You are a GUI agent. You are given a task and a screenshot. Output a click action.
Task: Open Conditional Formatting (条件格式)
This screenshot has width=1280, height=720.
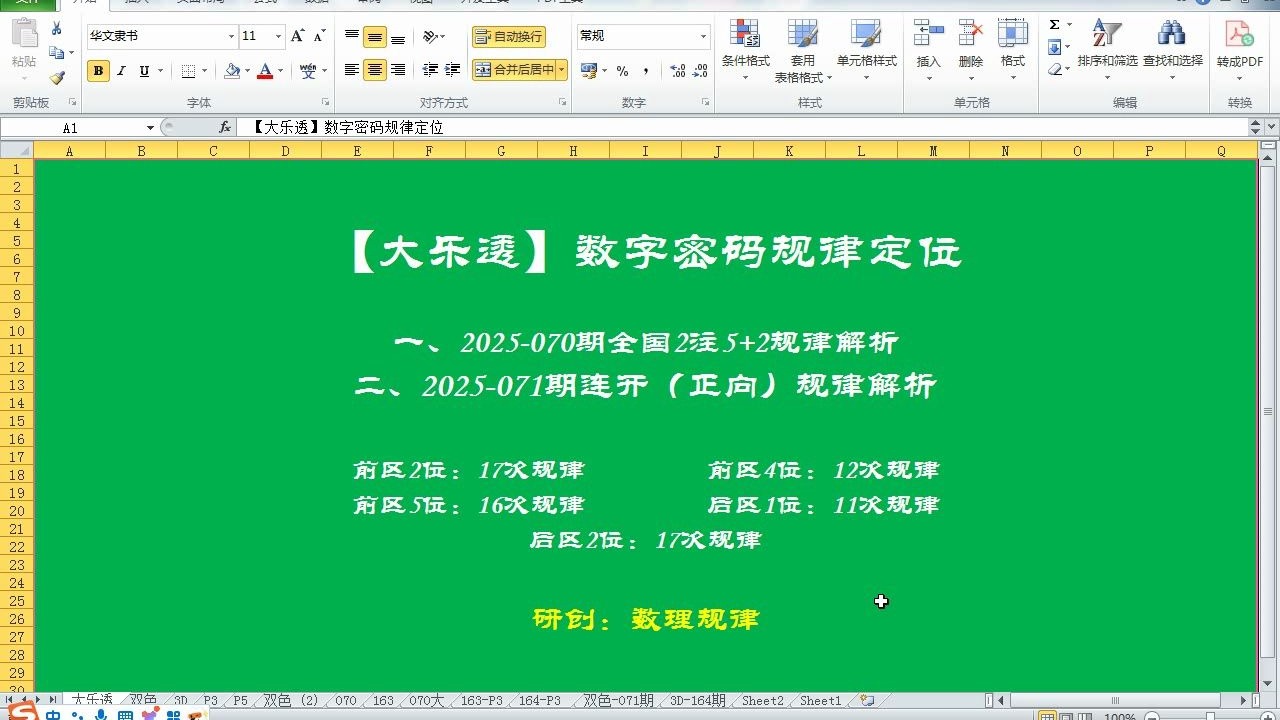click(746, 50)
